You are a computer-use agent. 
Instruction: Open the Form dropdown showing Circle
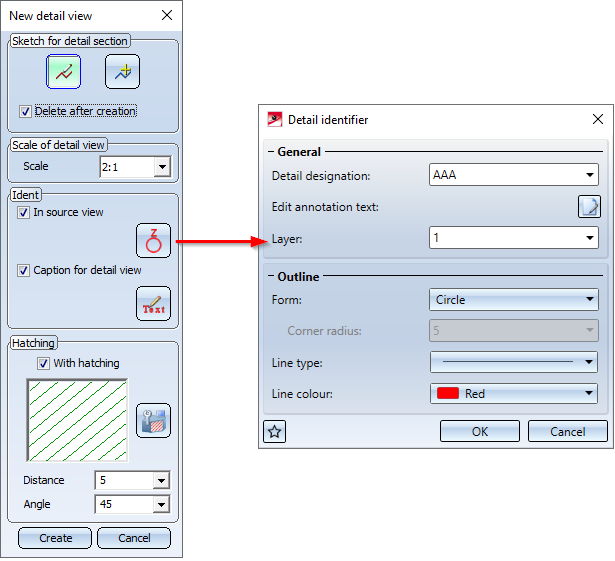point(514,300)
